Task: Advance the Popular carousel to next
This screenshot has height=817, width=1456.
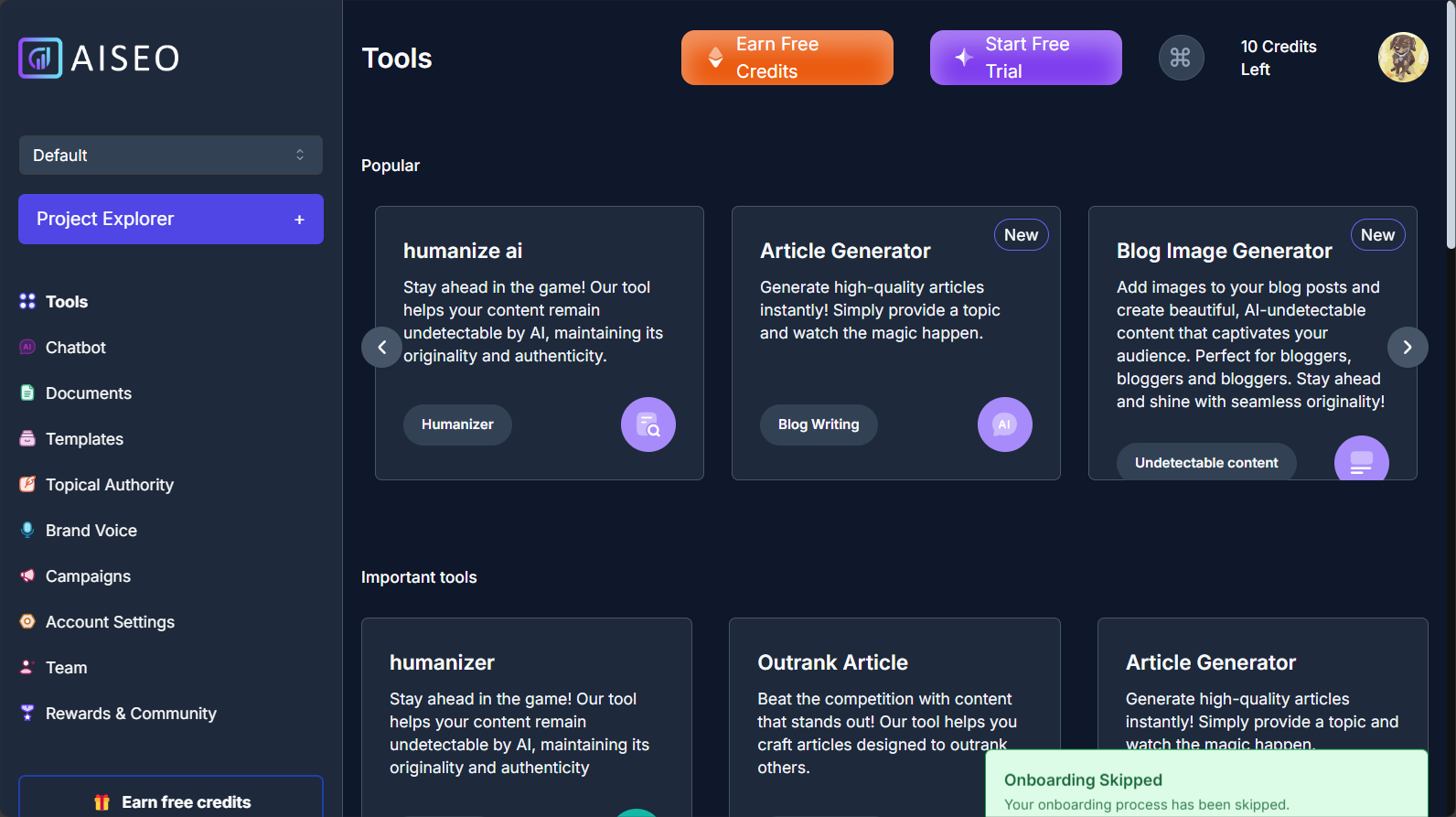Action: [1408, 347]
